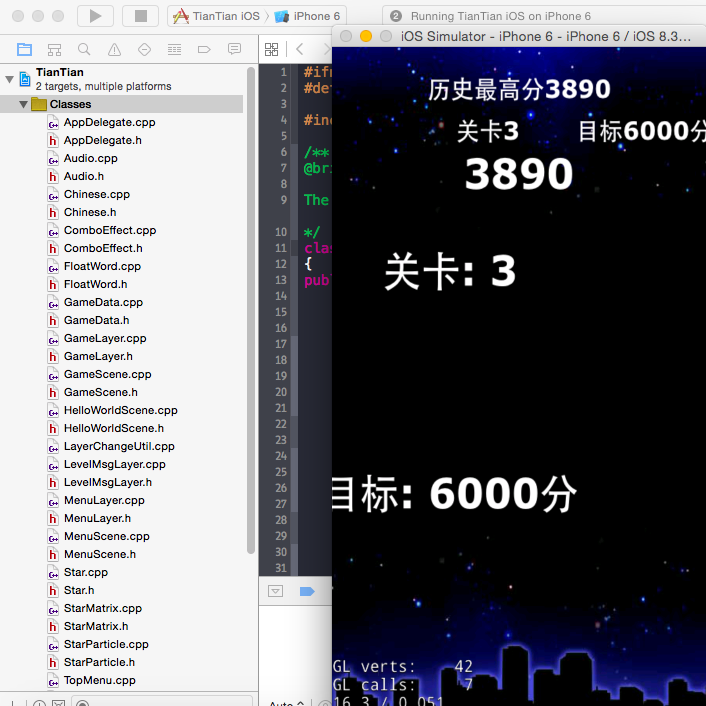Open Audio.cpp
This screenshot has height=706, width=706.
(x=91, y=158)
